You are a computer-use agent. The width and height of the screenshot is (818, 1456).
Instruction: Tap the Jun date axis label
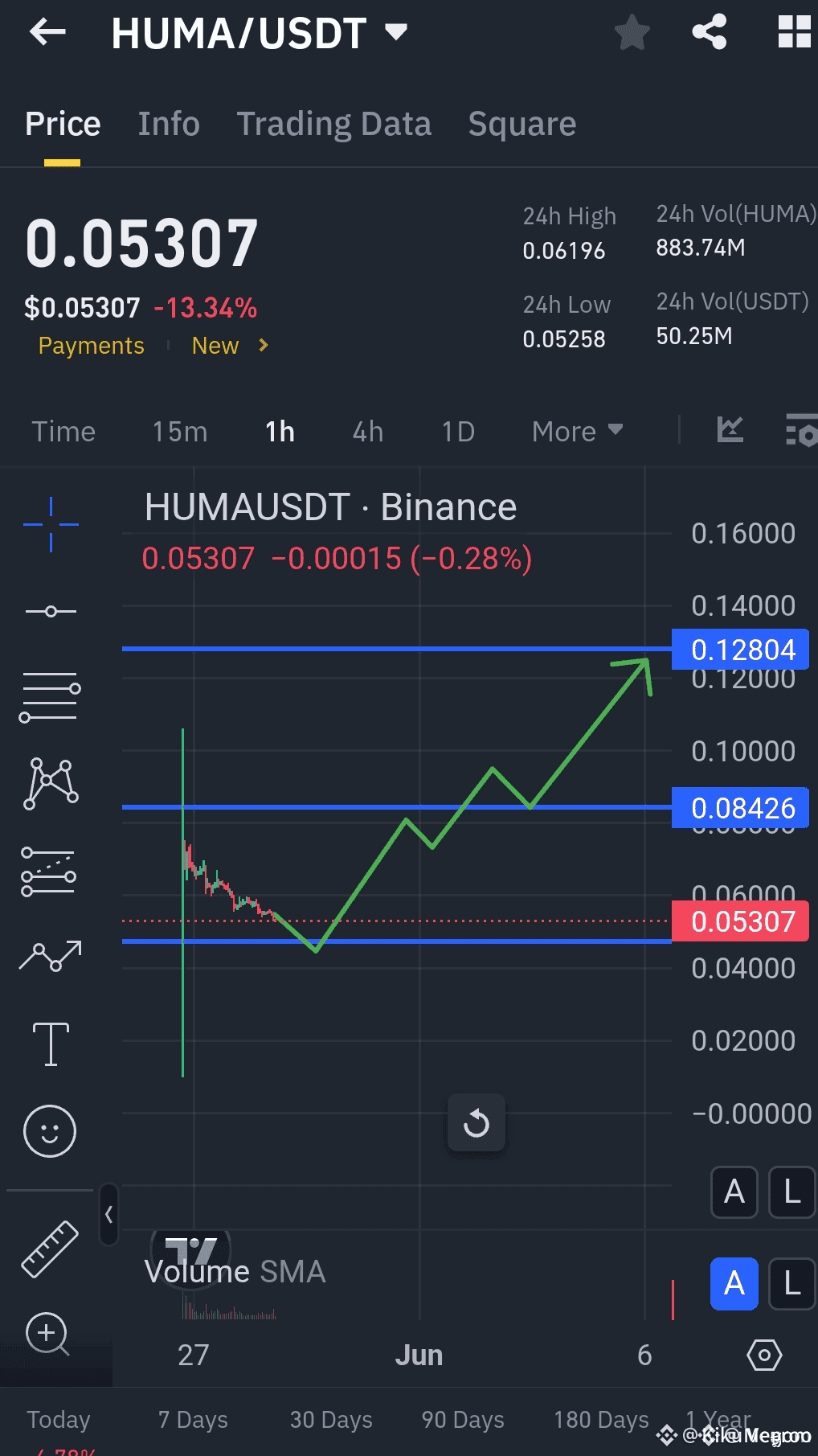pos(419,1356)
